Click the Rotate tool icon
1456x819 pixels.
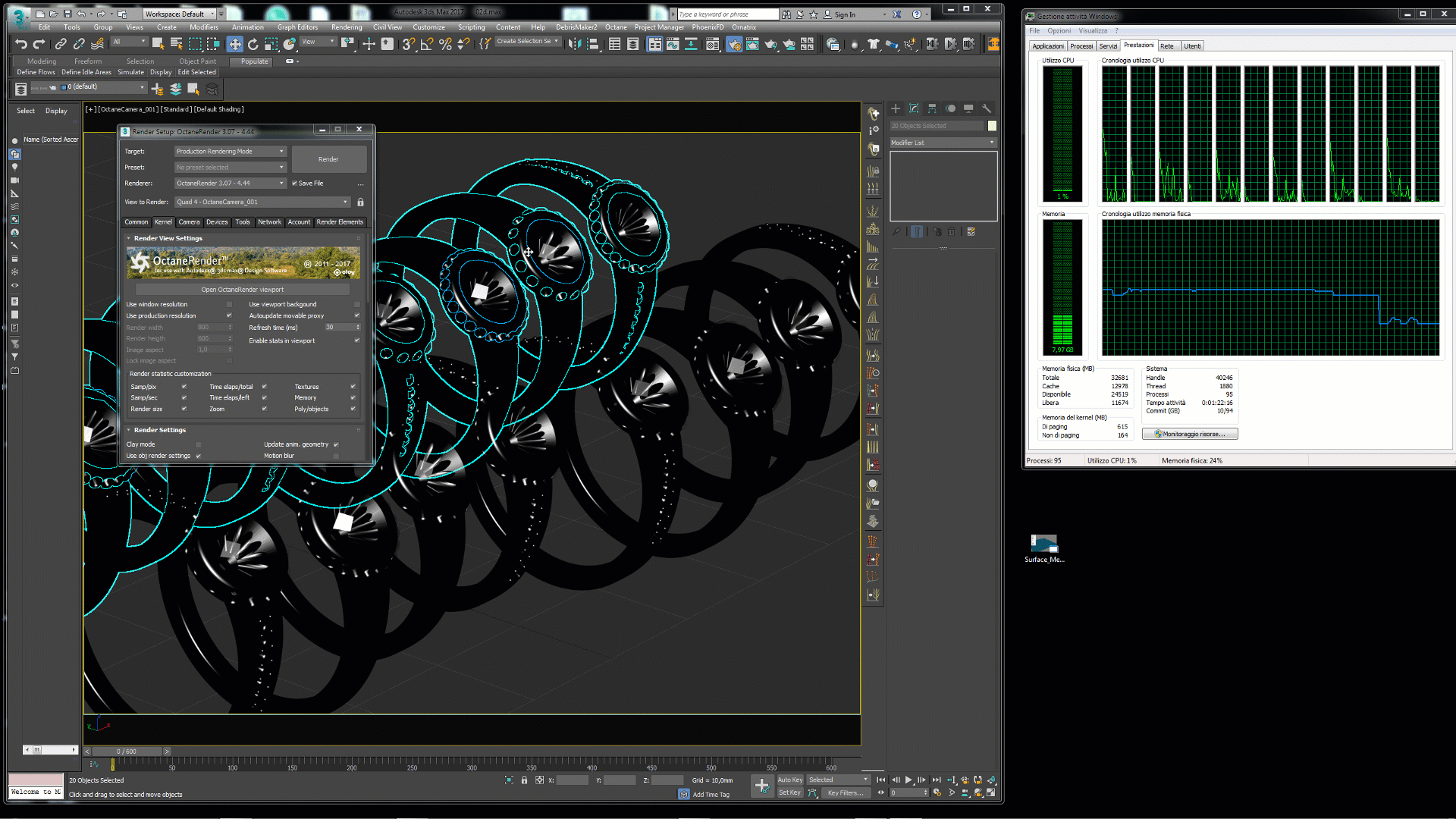(253, 45)
